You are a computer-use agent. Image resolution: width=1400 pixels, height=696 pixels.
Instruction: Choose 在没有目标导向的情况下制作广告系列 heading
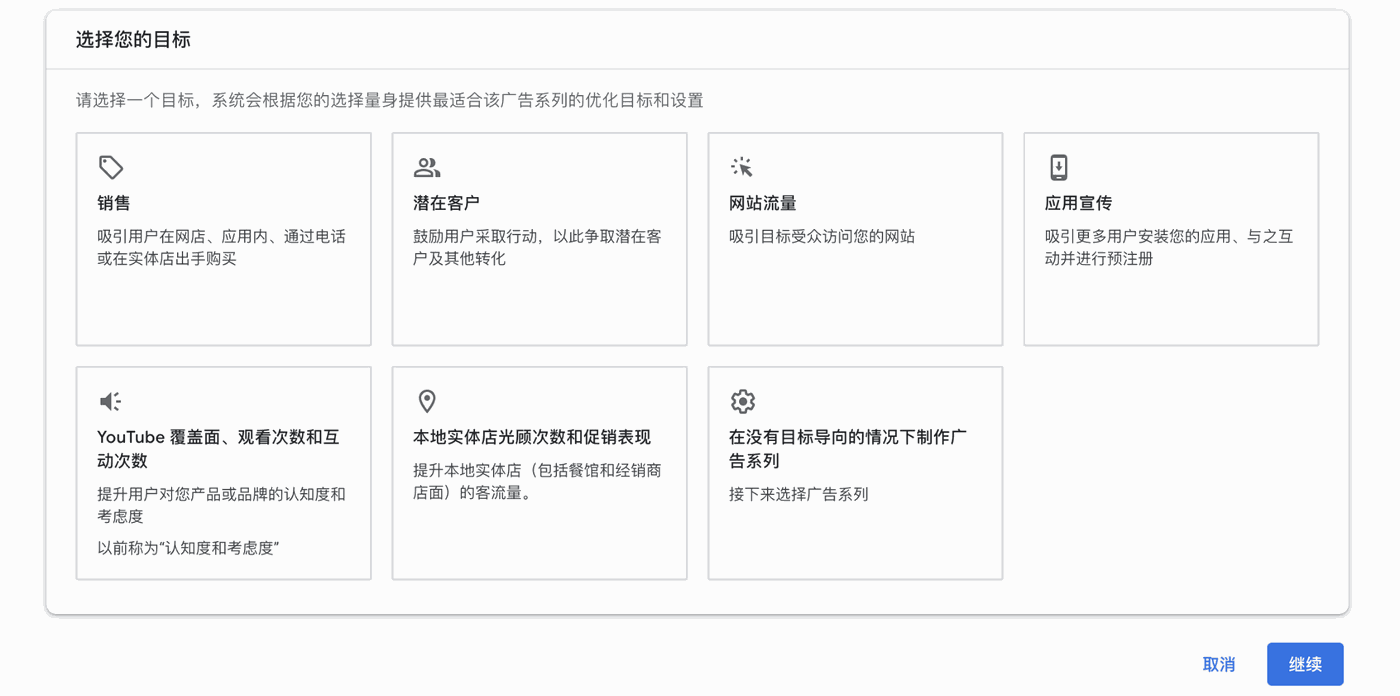pyautogui.click(x=848, y=449)
